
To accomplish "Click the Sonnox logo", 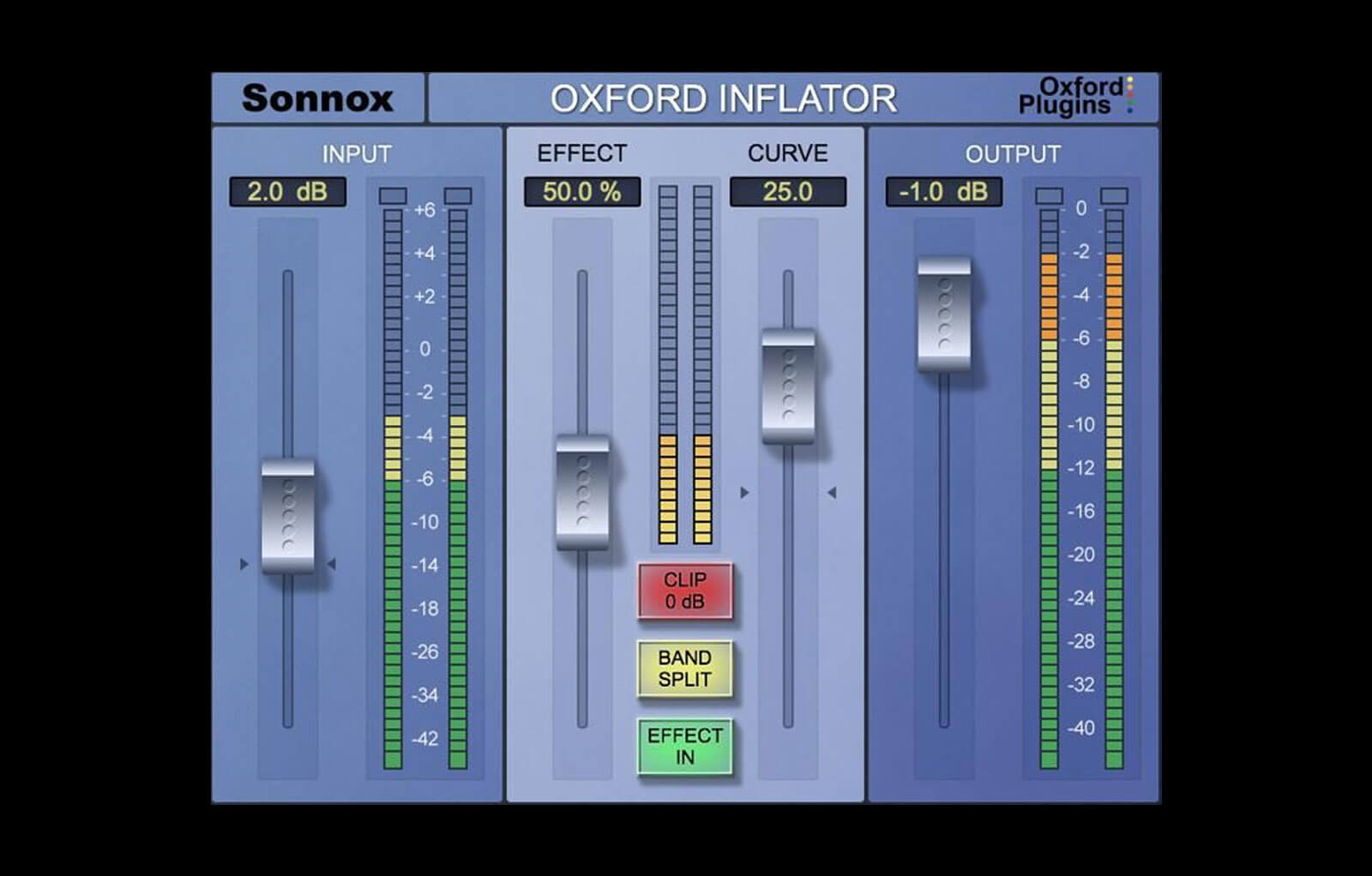I will tap(318, 99).
